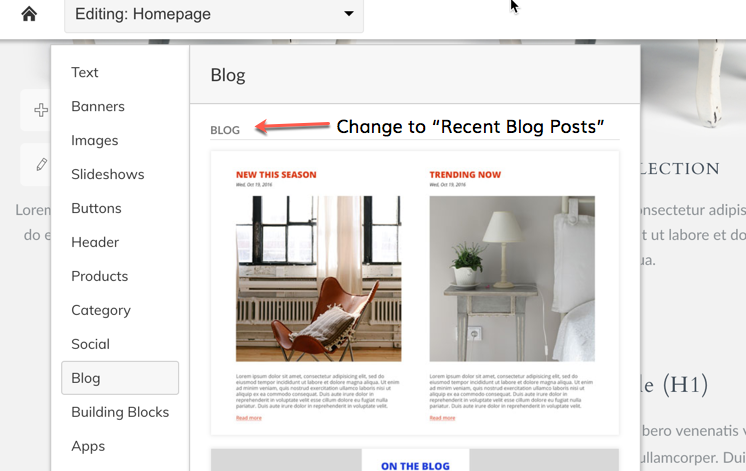Screen dimensions: 746x471
Task: Choose the two-column blog layout thumbnail
Action: click(x=415, y=293)
